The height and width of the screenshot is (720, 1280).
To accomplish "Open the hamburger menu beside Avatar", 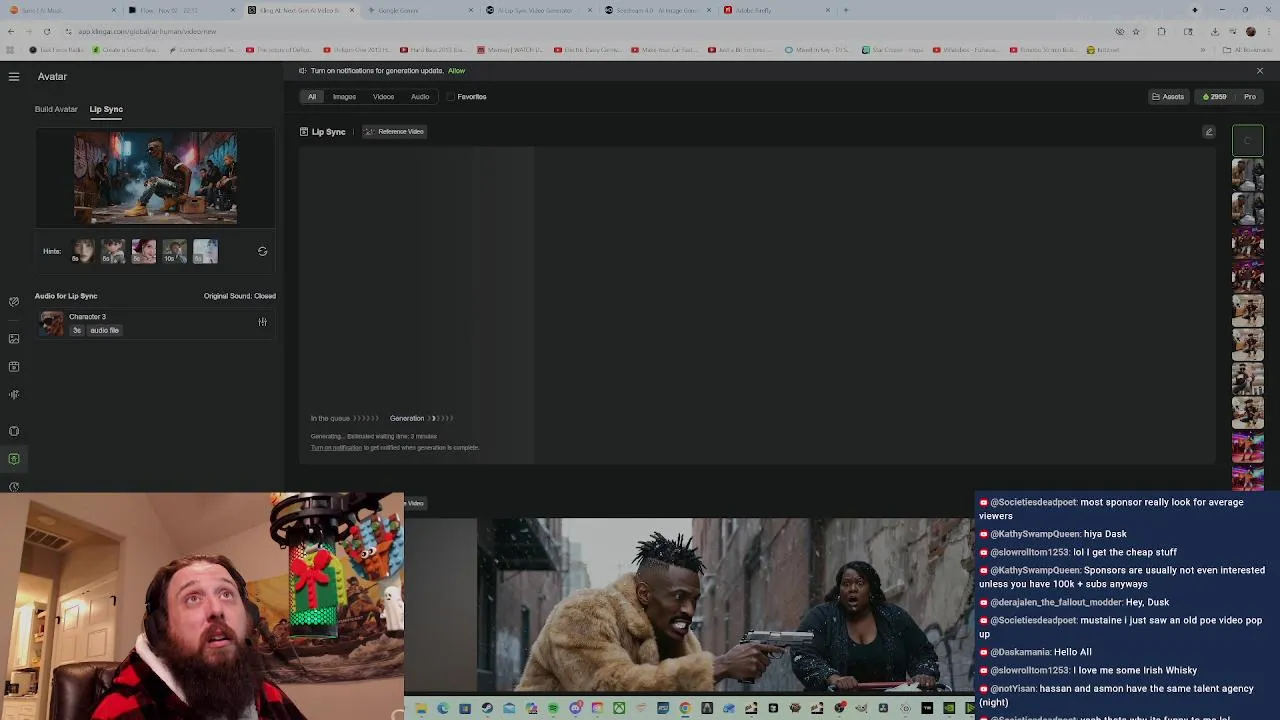I will 14,76.
